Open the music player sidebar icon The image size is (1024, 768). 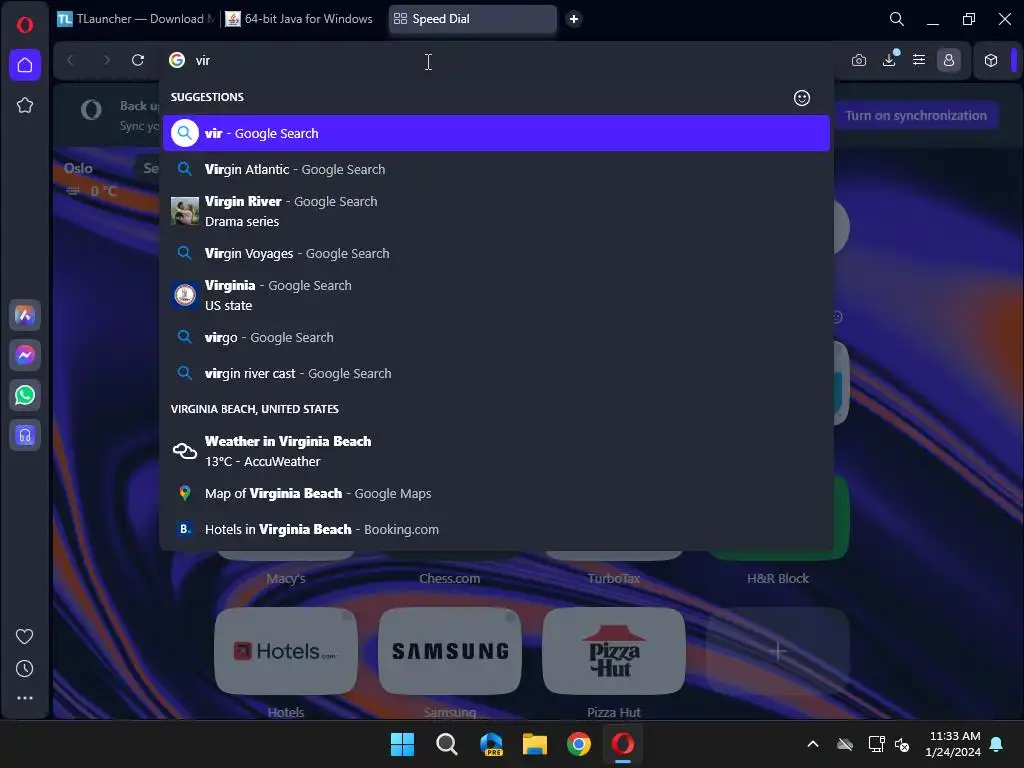click(25, 435)
